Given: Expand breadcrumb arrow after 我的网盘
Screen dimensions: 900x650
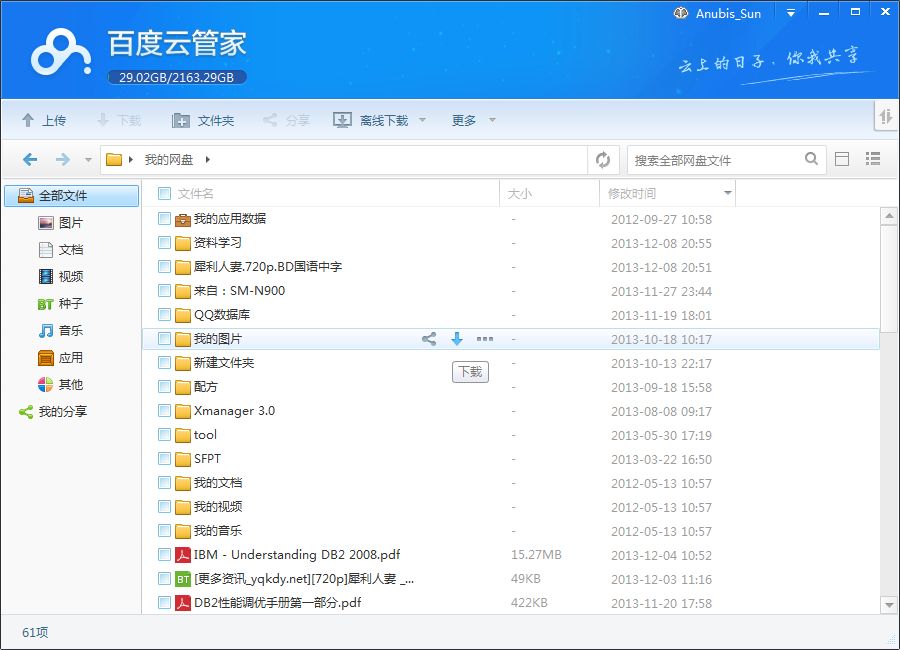Looking at the screenshot, I should 207,159.
